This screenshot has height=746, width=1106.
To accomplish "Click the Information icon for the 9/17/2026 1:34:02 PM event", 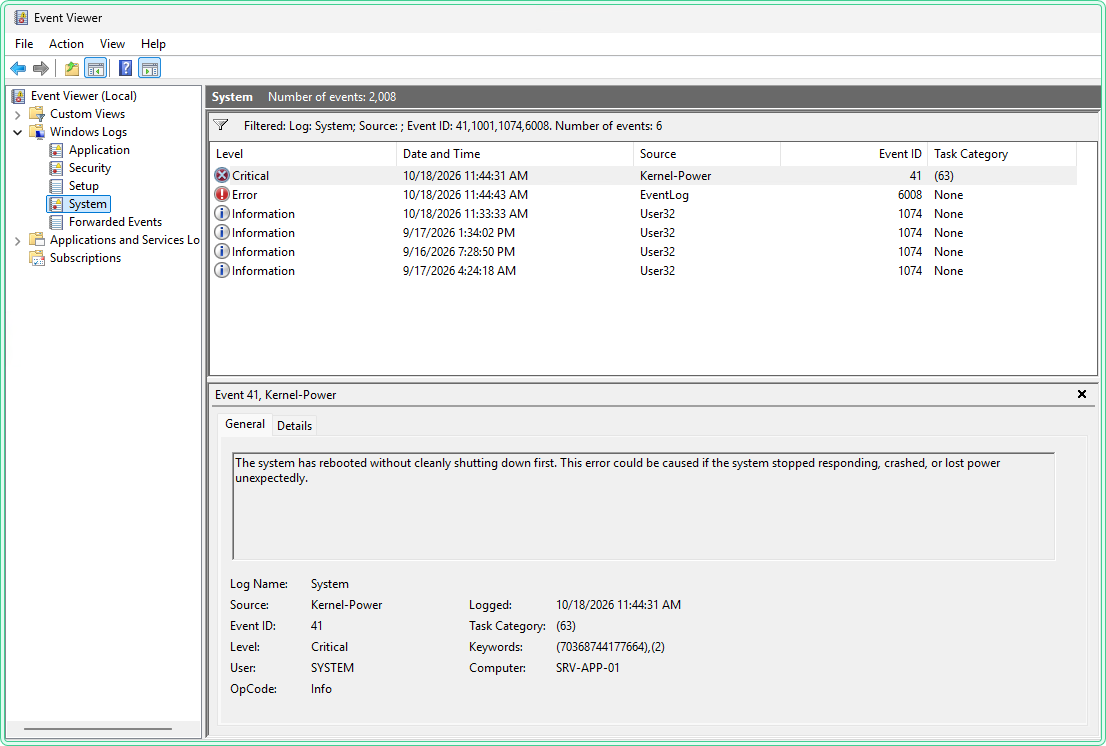I will 222,233.
